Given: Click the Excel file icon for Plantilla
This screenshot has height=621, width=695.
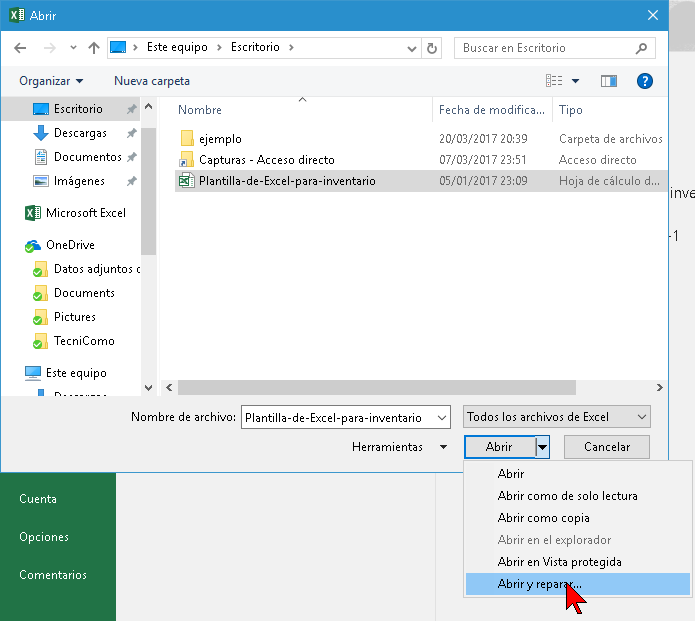Looking at the screenshot, I should point(187,180).
